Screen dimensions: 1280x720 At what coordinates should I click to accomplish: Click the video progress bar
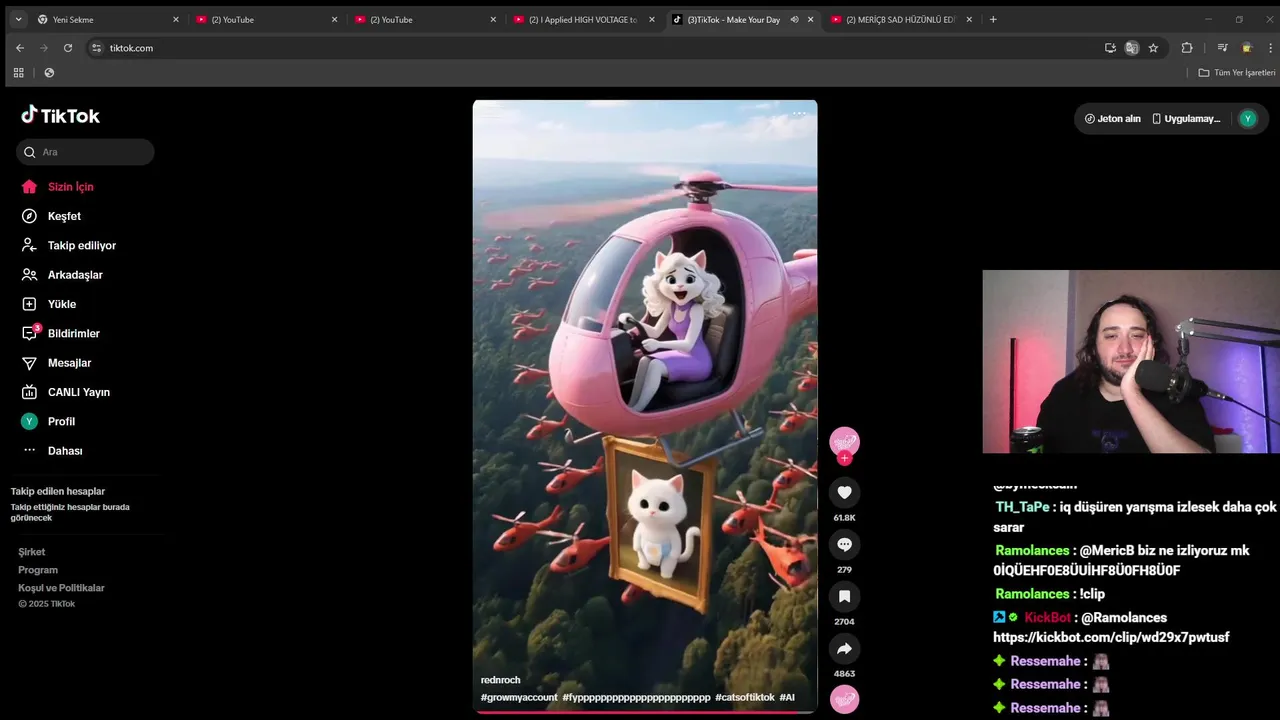pos(645,712)
